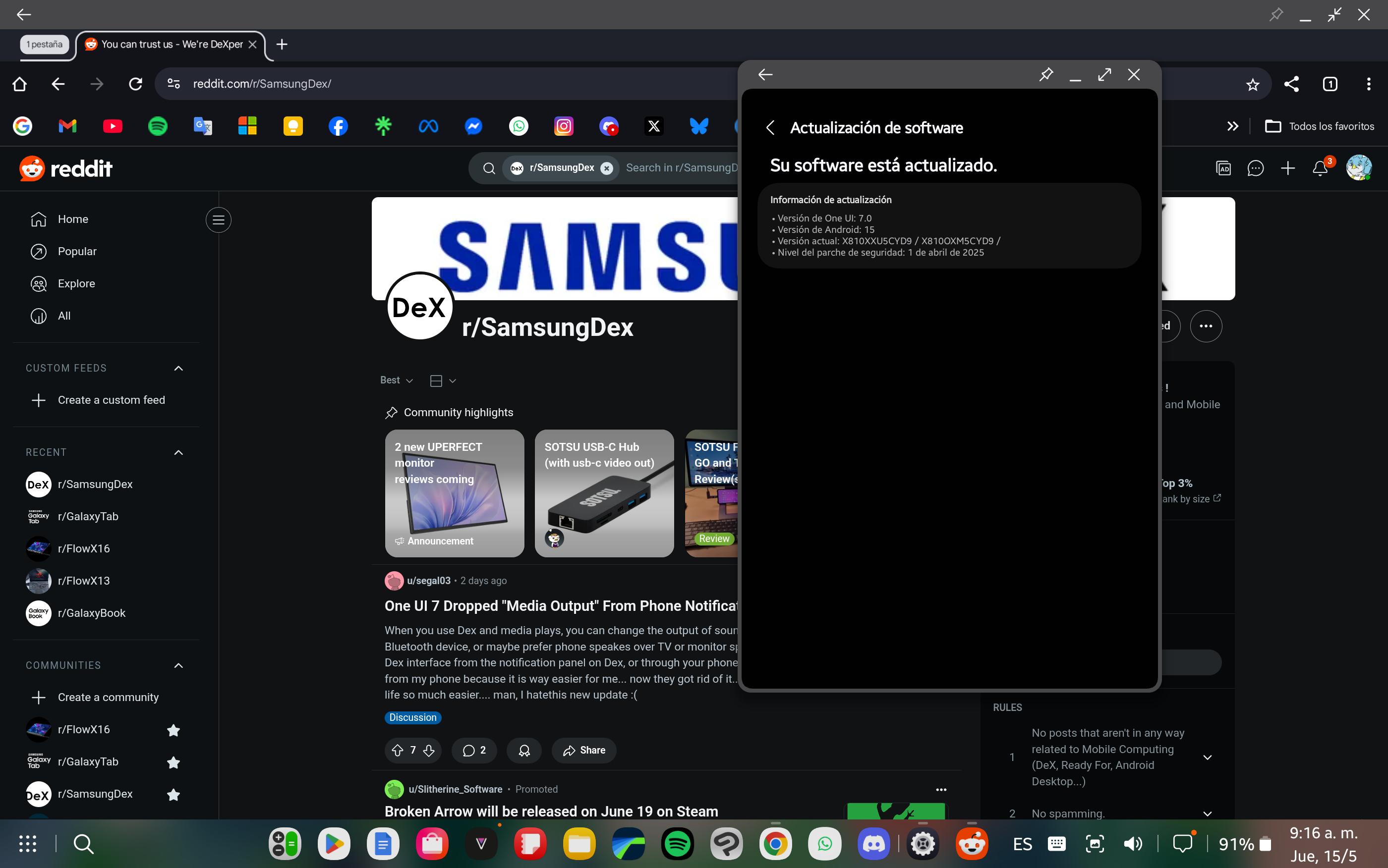The image size is (1388, 868).
Task: Open Reddit chat icon
Action: coord(1255,168)
